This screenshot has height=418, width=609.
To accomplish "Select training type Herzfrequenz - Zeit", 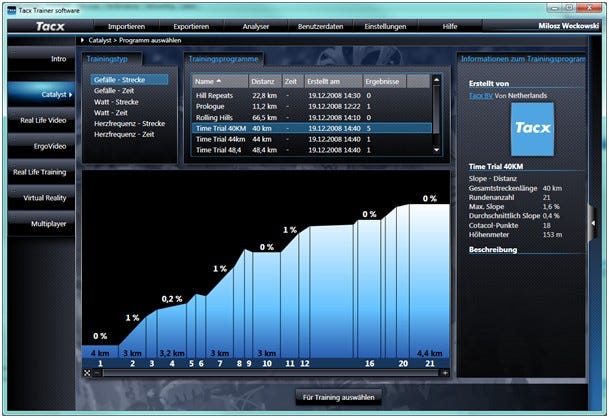I will tap(124, 134).
